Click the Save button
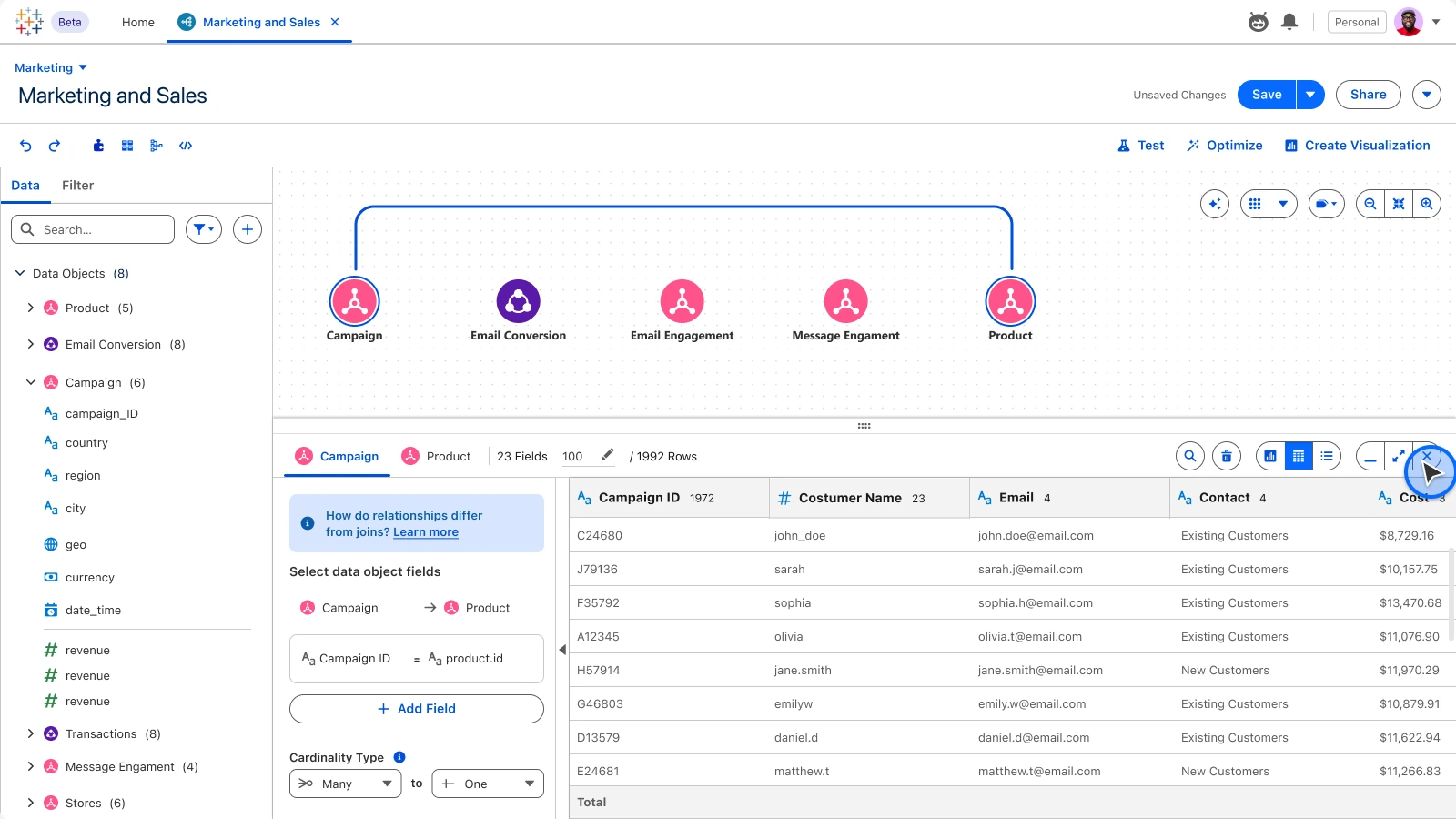 [1267, 95]
